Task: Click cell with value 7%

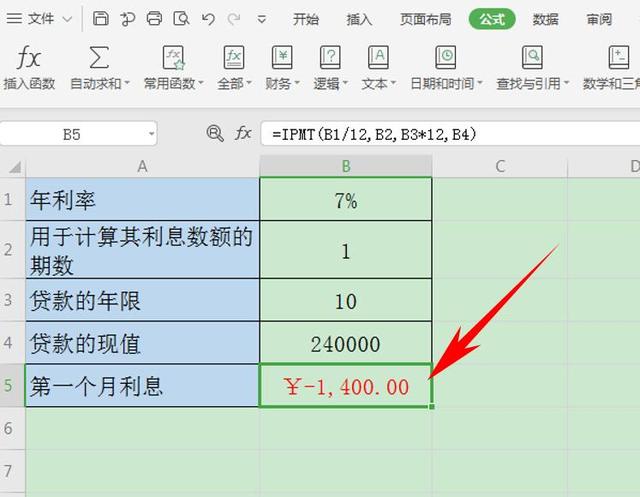Action: (346, 199)
